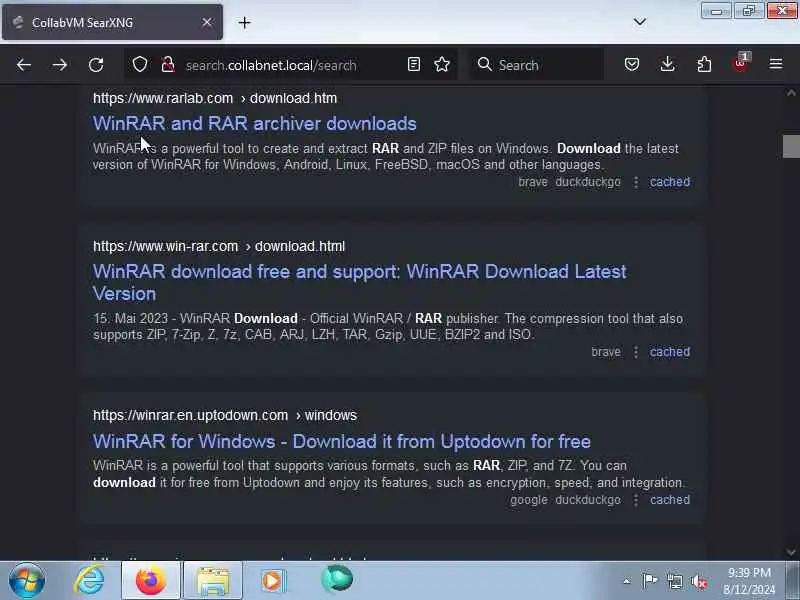This screenshot has height=600, width=800.
Task: Reload the current search page
Action: pos(96,65)
